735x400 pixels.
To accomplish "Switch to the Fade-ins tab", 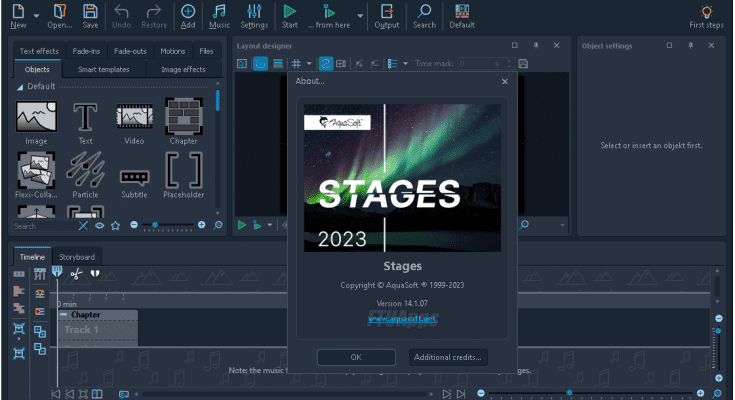I will (x=86, y=51).
